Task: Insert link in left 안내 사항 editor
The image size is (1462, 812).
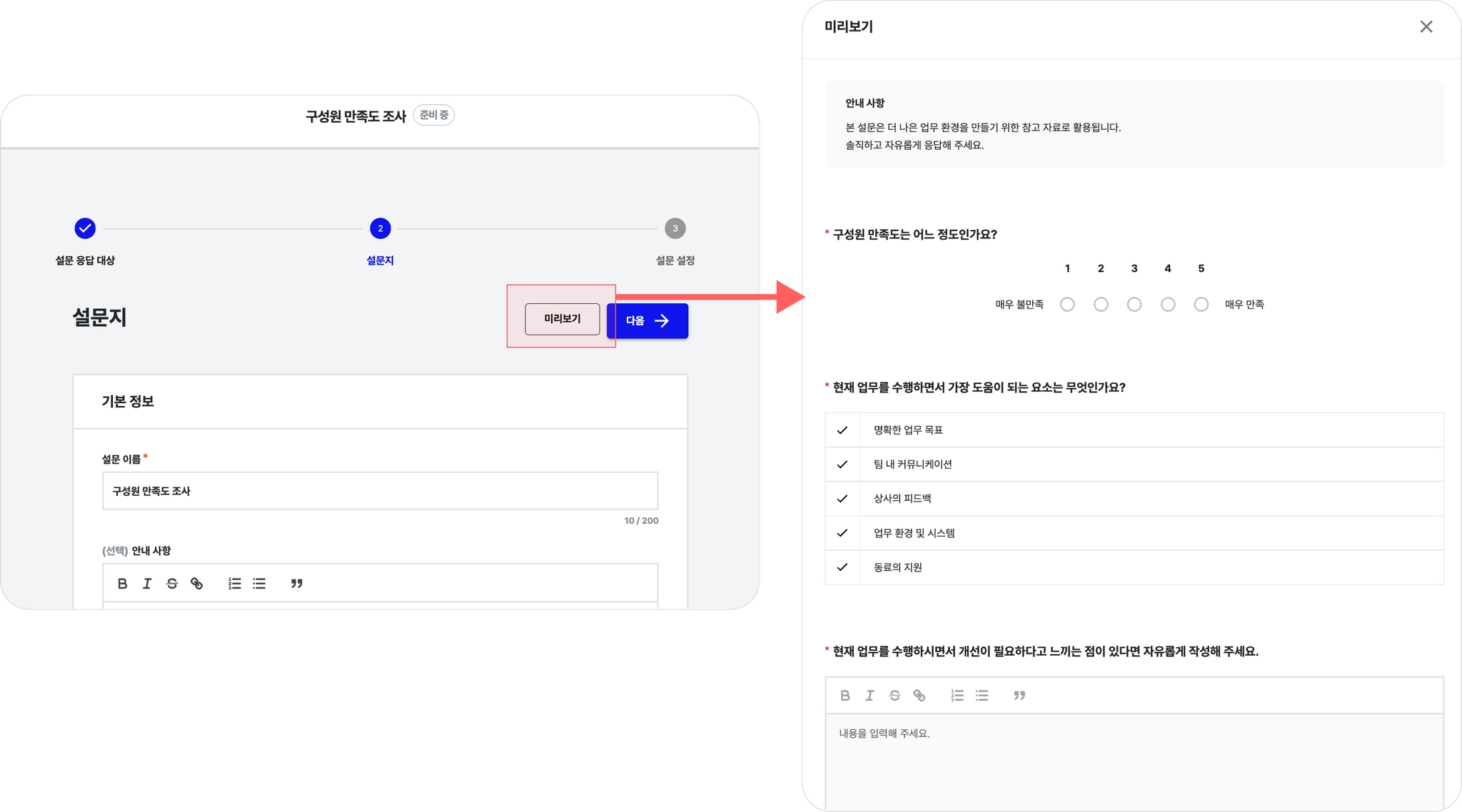Action: [x=197, y=584]
